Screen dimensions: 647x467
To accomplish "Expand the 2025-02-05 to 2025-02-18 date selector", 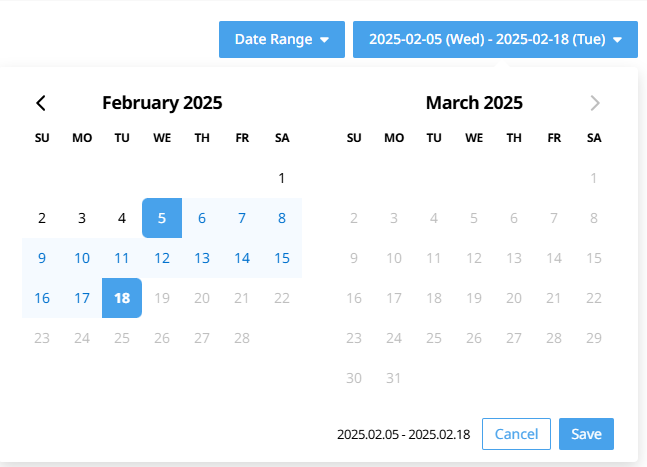I will click(495, 40).
